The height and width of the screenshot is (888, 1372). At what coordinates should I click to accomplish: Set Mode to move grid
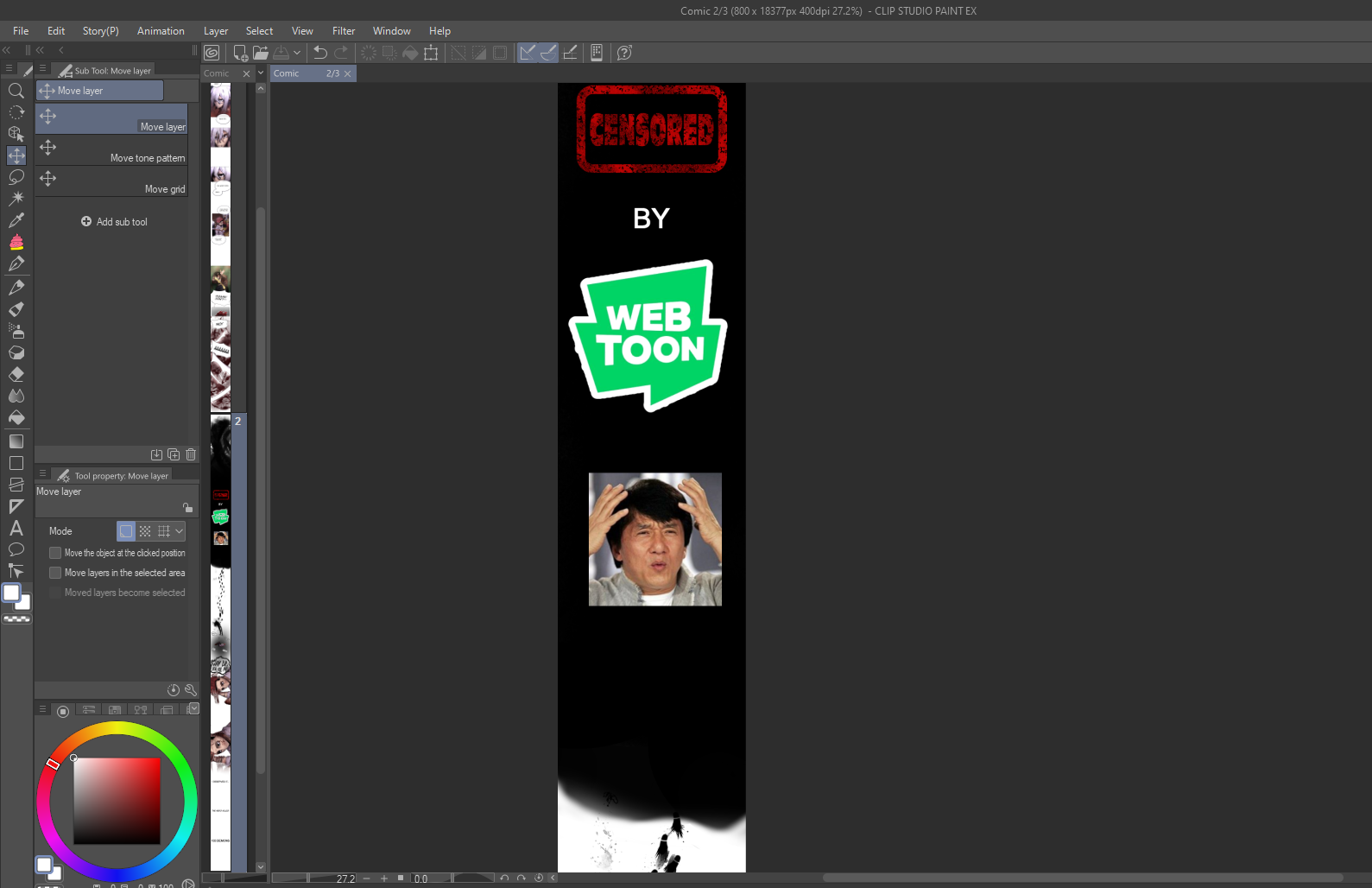pos(164,531)
